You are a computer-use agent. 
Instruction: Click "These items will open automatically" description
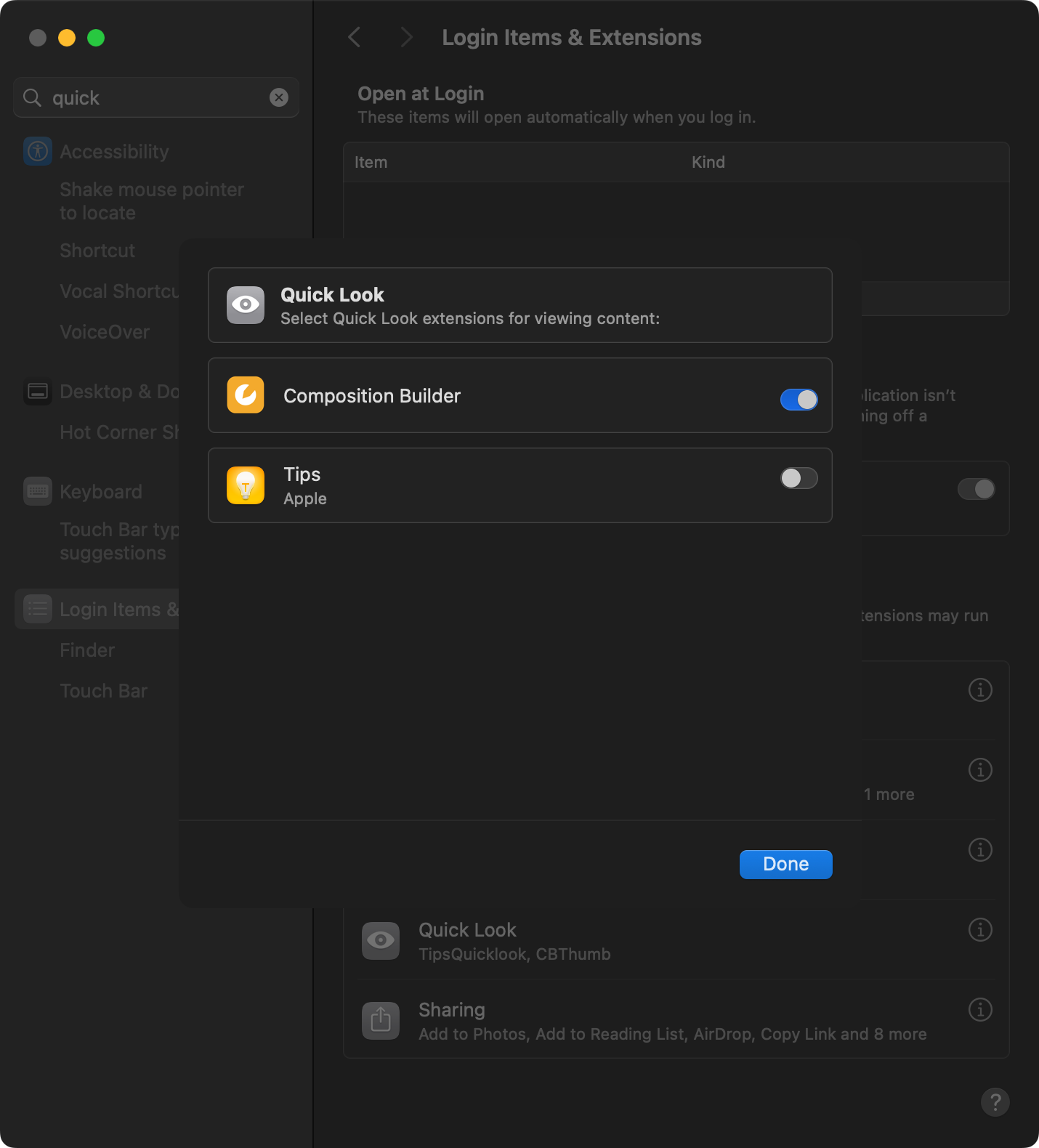(x=557, y=117)
